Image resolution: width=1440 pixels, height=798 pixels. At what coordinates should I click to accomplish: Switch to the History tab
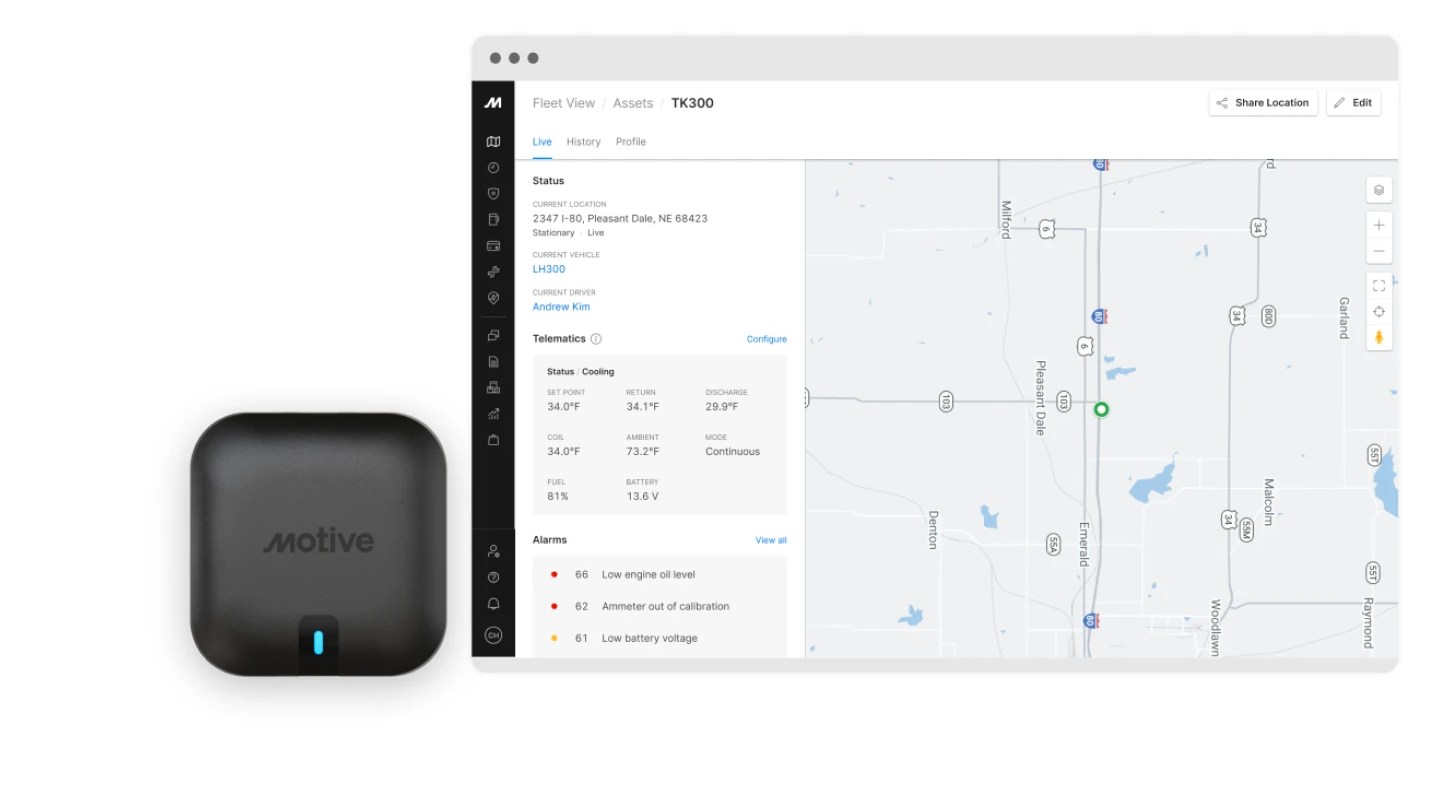[583, 141]
